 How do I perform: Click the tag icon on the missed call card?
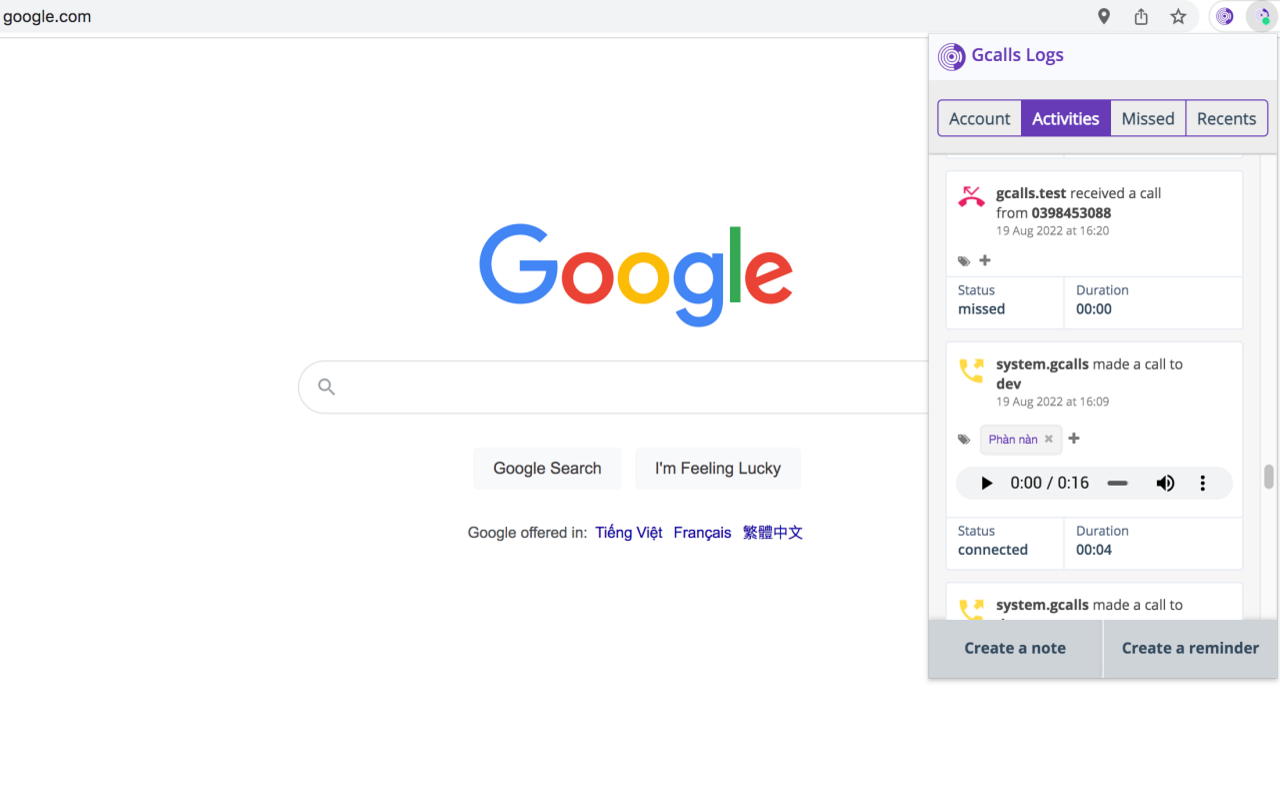tap(964, 261)
